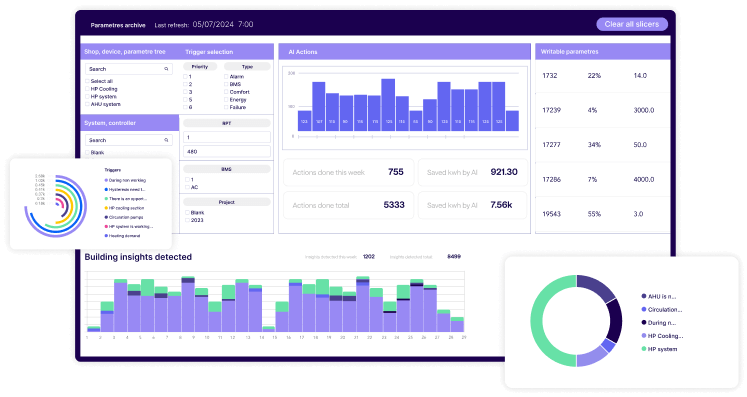Click the Last refresh date 05/07/2024 7:00

(x=223, y=24)
